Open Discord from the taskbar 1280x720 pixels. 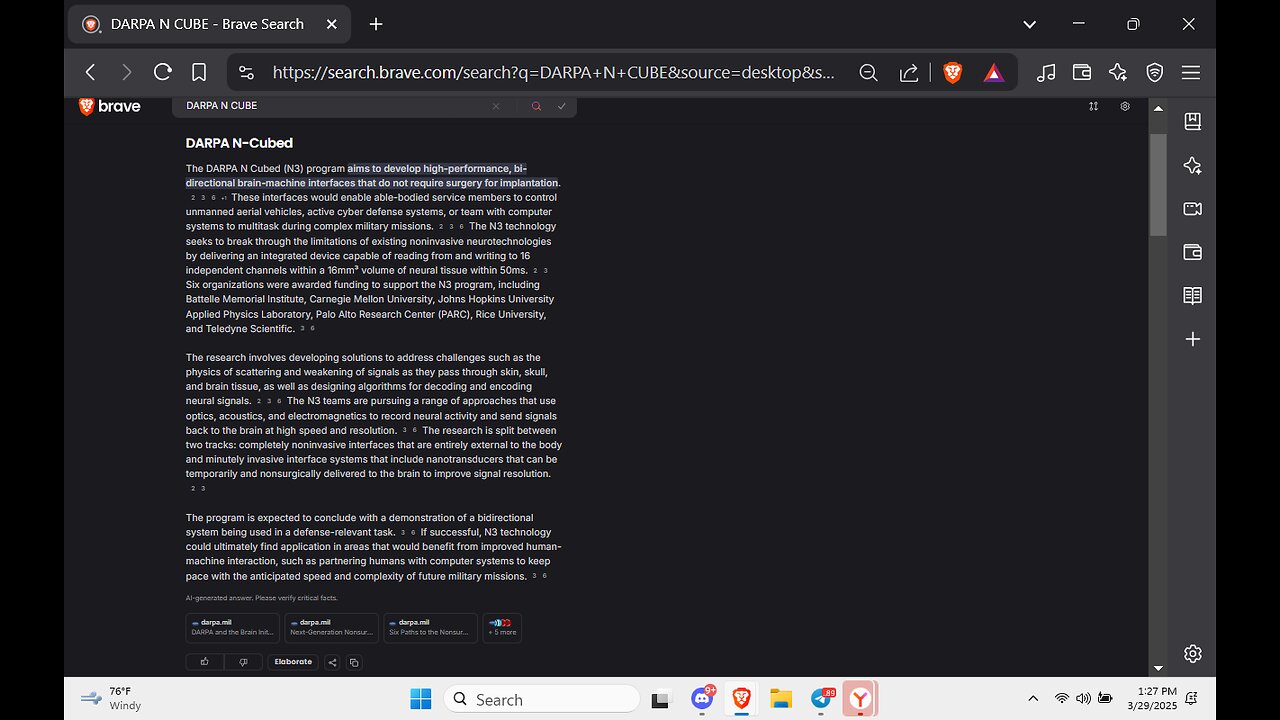(703, 699)
